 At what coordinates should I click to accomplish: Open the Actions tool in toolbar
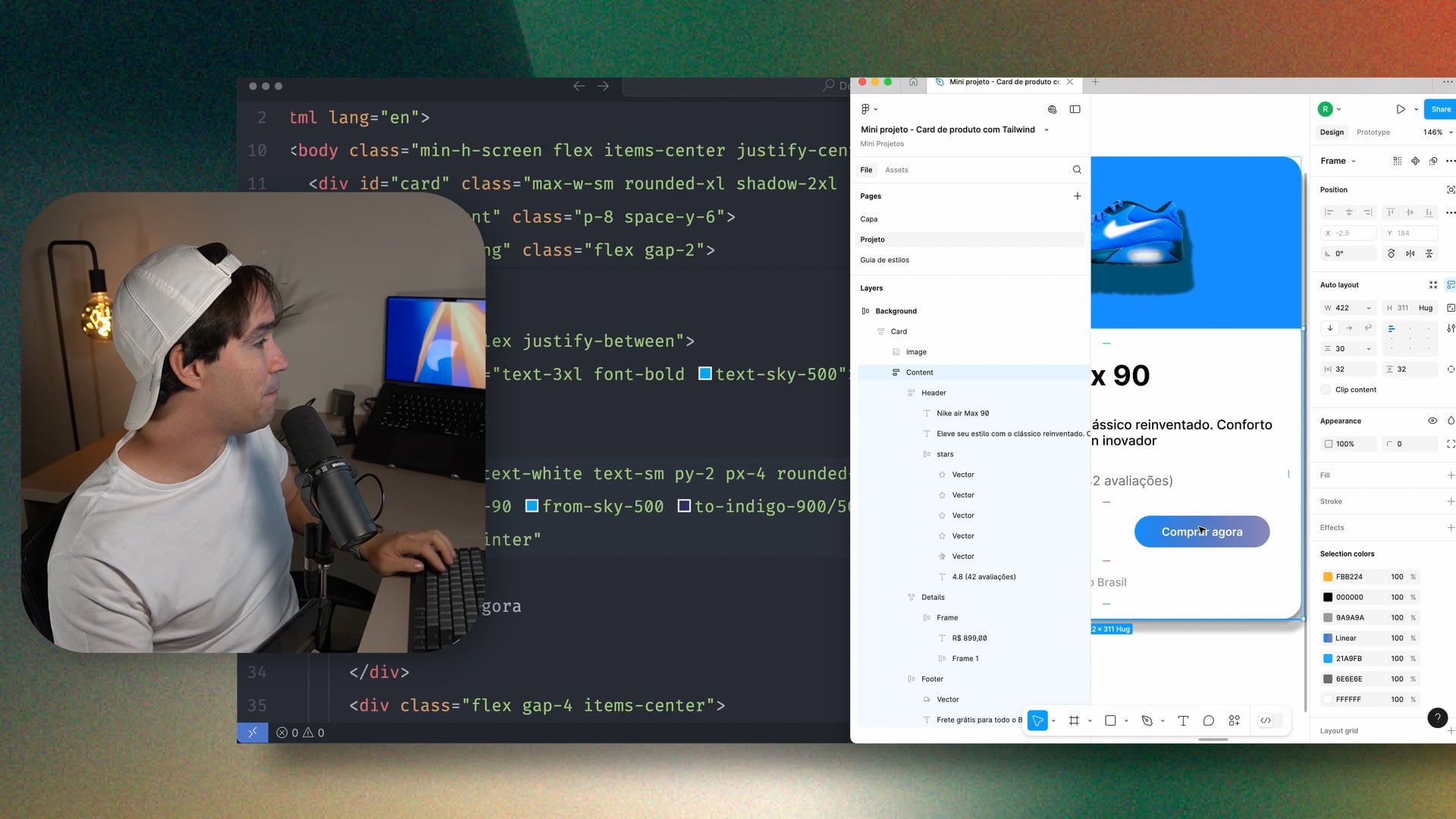point(1235,720)
